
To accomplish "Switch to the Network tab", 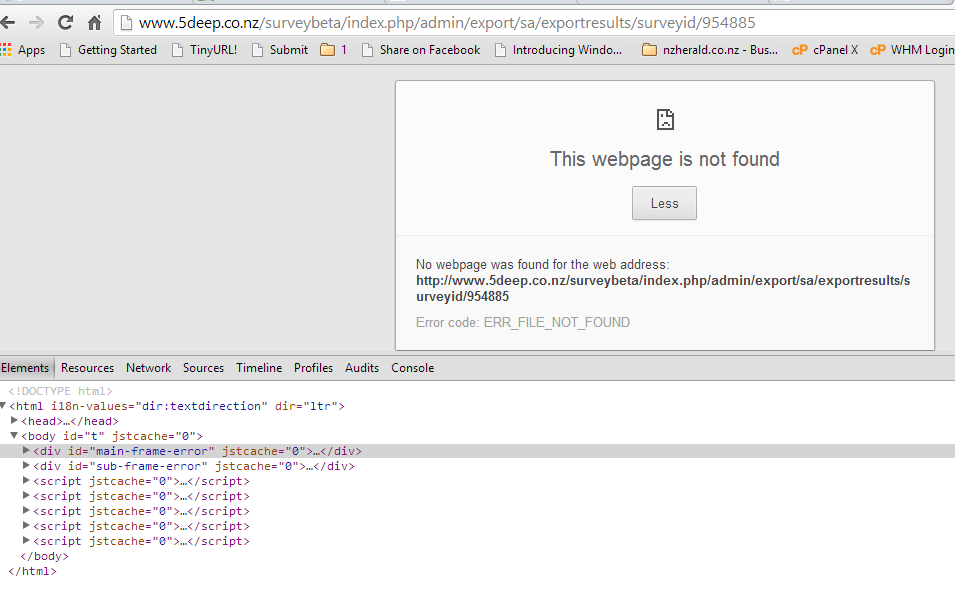I will click(x=148, y=368).
